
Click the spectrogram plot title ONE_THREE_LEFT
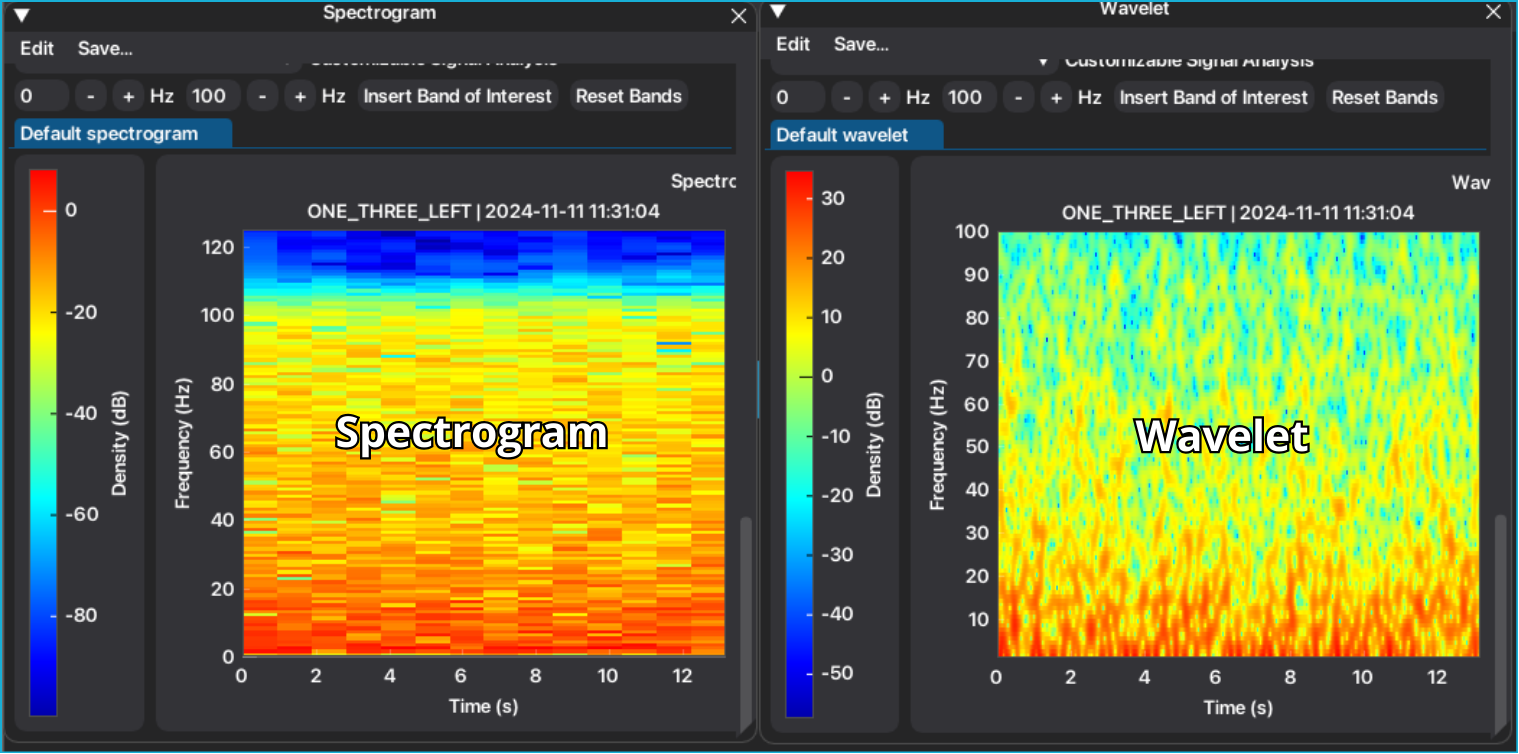pos(483,212)
